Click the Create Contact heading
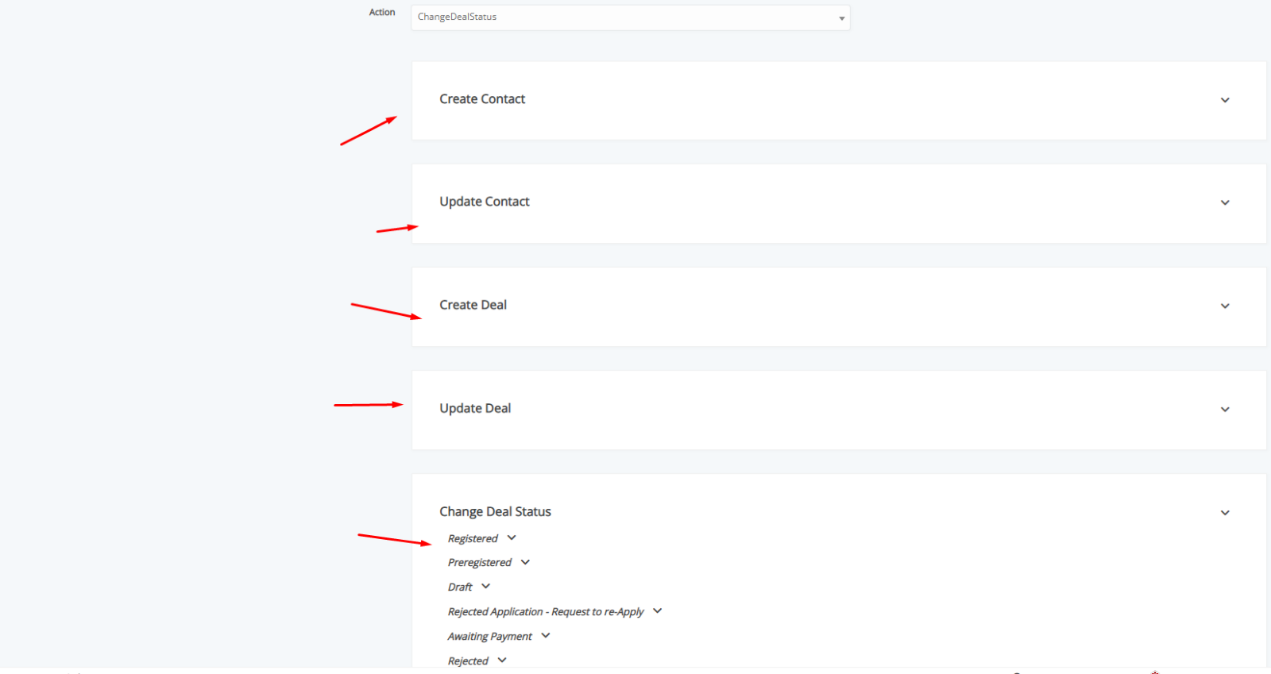This screenshot has height=674, width=1271. (482, 99)
